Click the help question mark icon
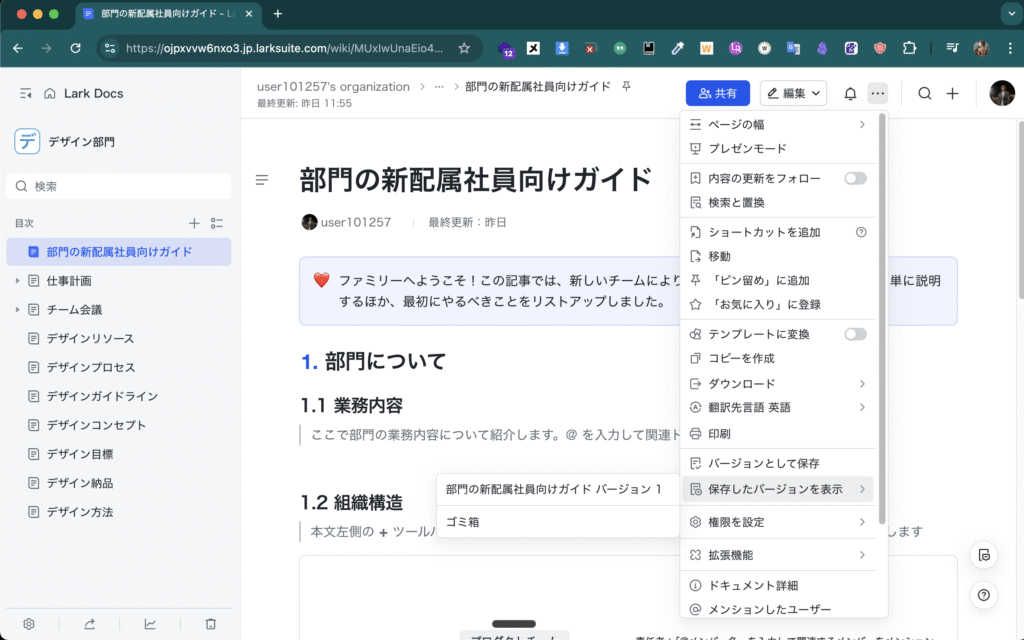Screen dimensions: 1024x640 pyautogui.click(x=984, y=596)
